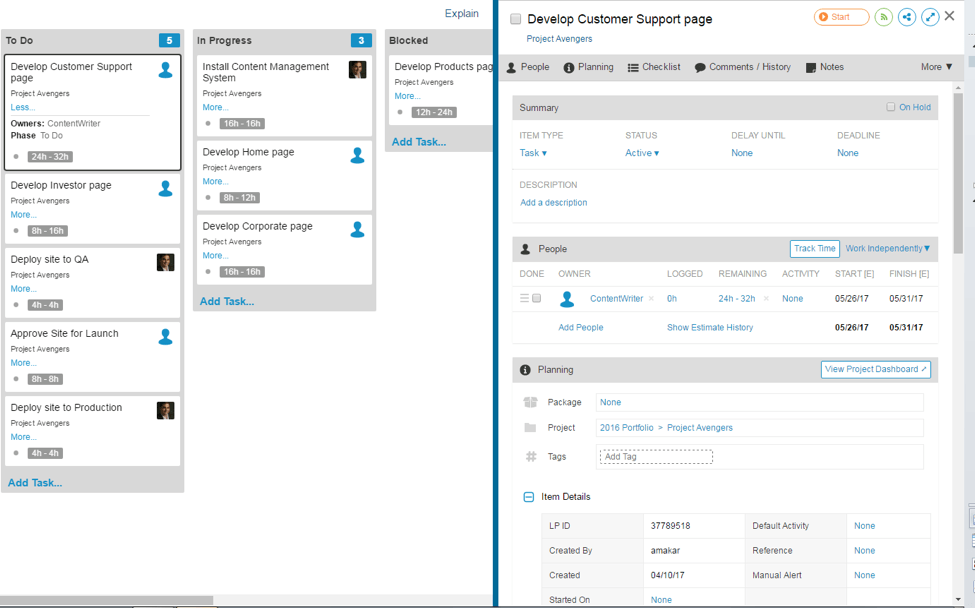Click ContentWriter avatar icon in People table
Image resolution: width=975 pixels, height=608 pixels.
click(566, 299)
